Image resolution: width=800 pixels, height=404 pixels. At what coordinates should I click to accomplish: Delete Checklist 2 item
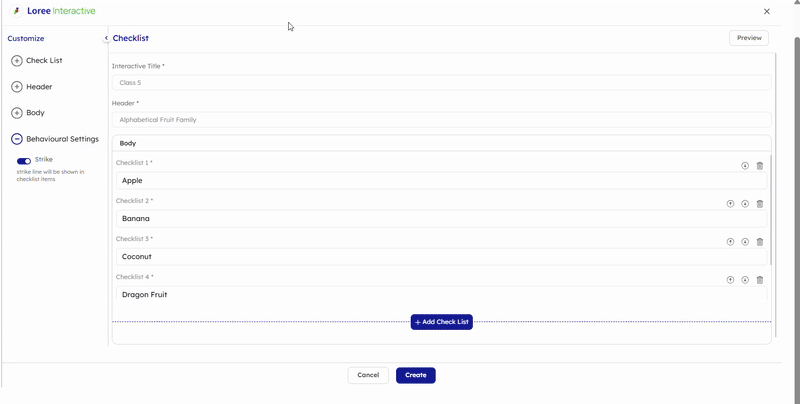coord(760,204)
